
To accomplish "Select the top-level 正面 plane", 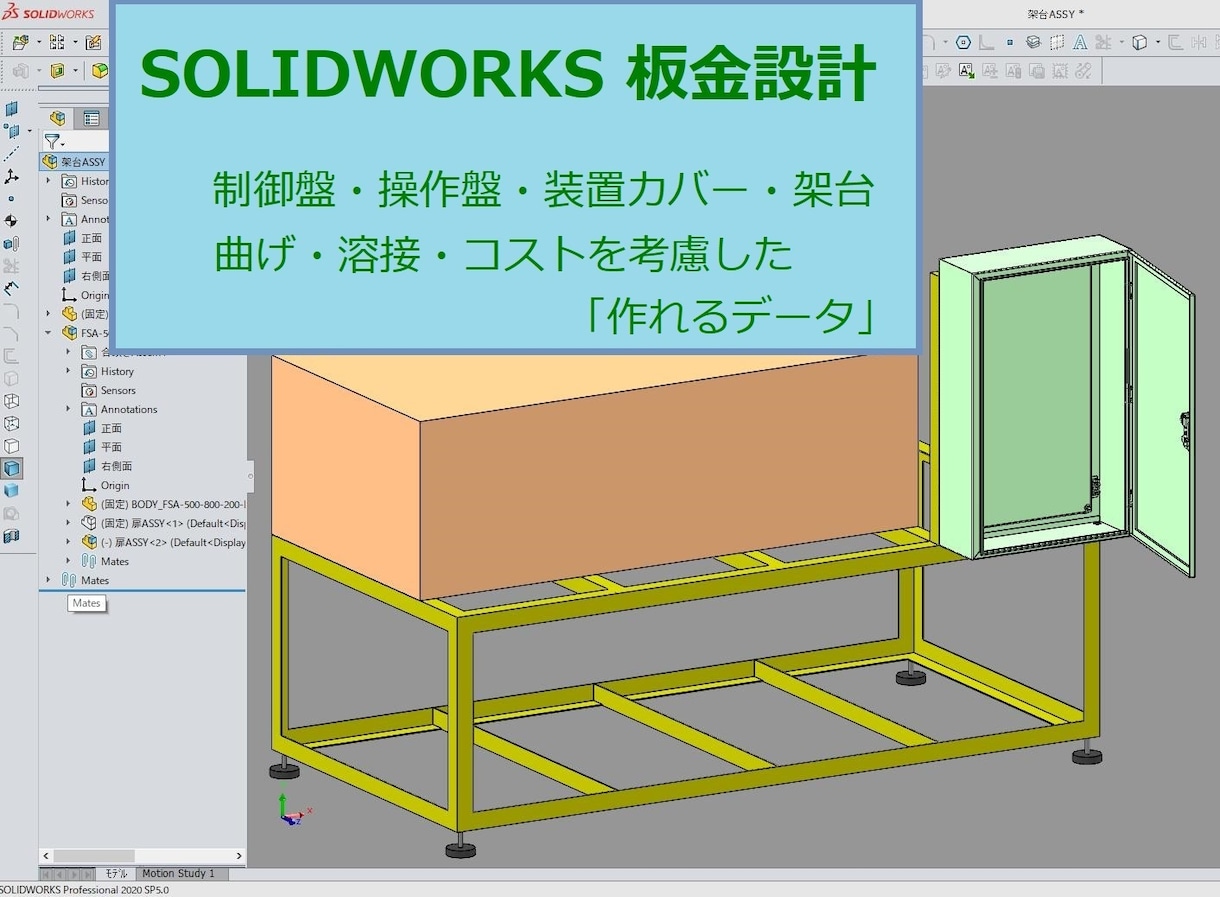I will (x=83, y=238).
